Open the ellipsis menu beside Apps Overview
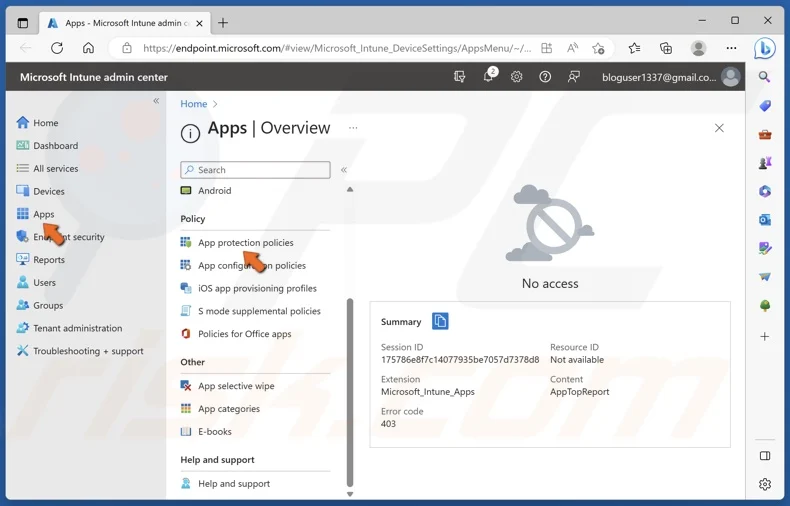 pyautogui.click(x=353, y=128)
